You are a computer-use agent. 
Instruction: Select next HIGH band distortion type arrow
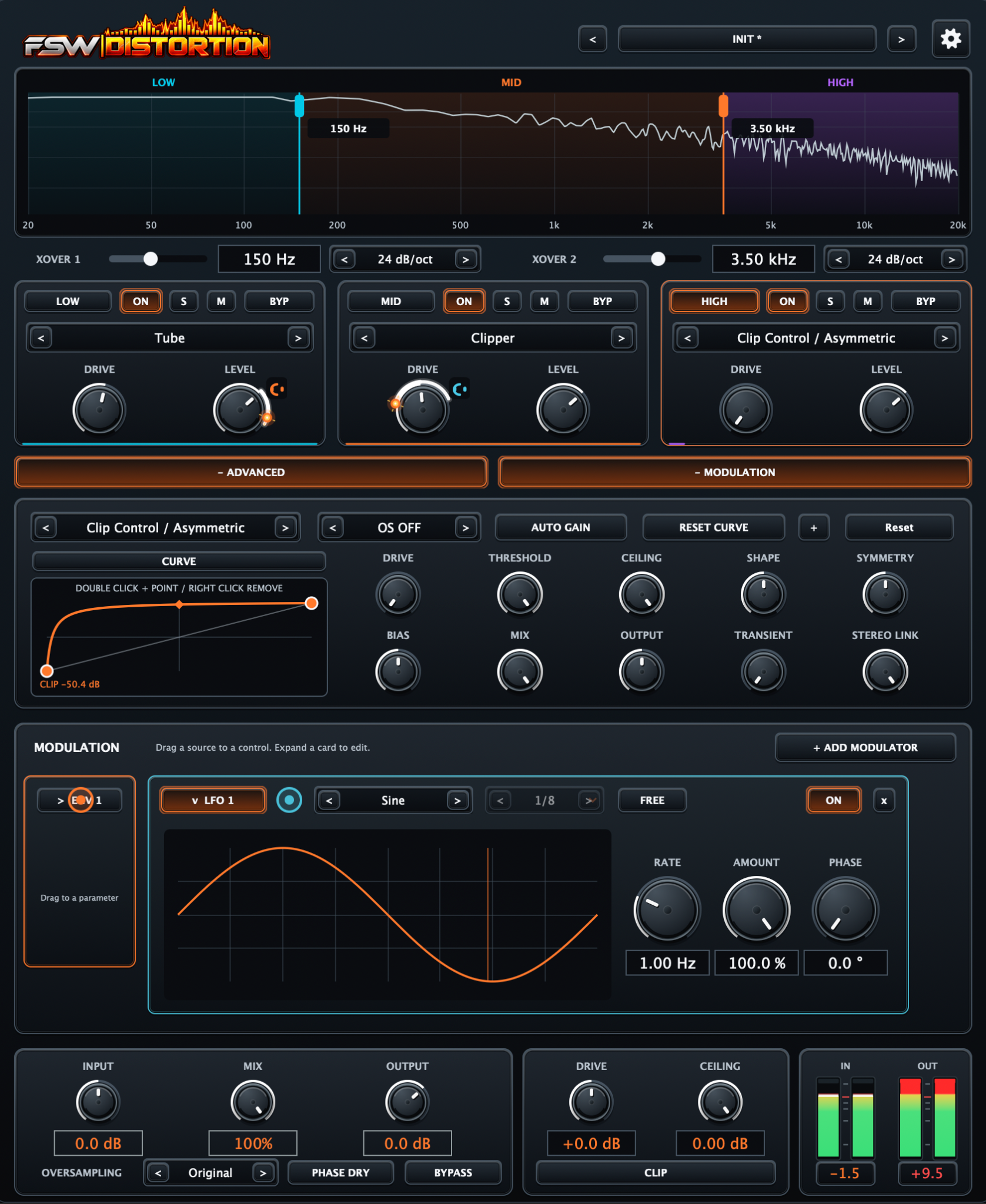click(x=944, y=338)
